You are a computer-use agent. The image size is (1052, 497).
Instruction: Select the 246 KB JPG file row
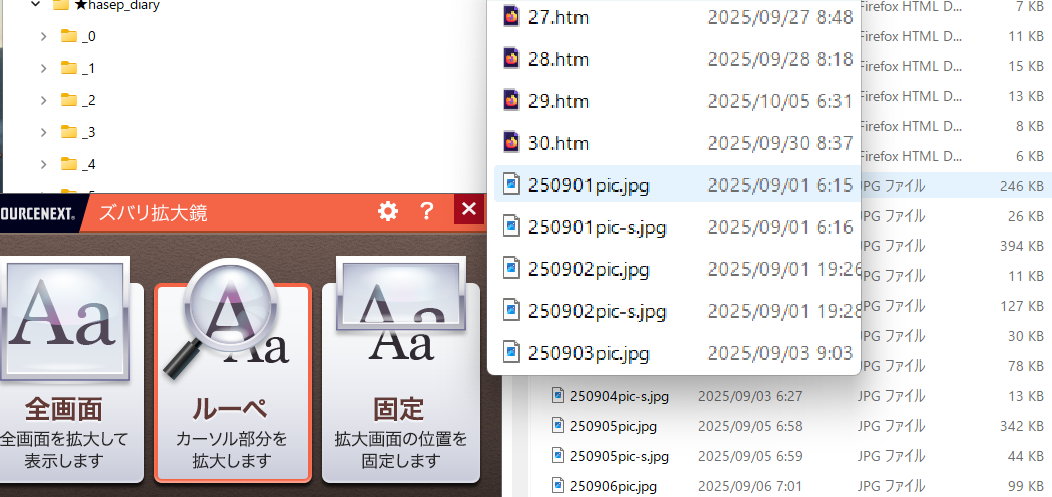coord(950,186)
